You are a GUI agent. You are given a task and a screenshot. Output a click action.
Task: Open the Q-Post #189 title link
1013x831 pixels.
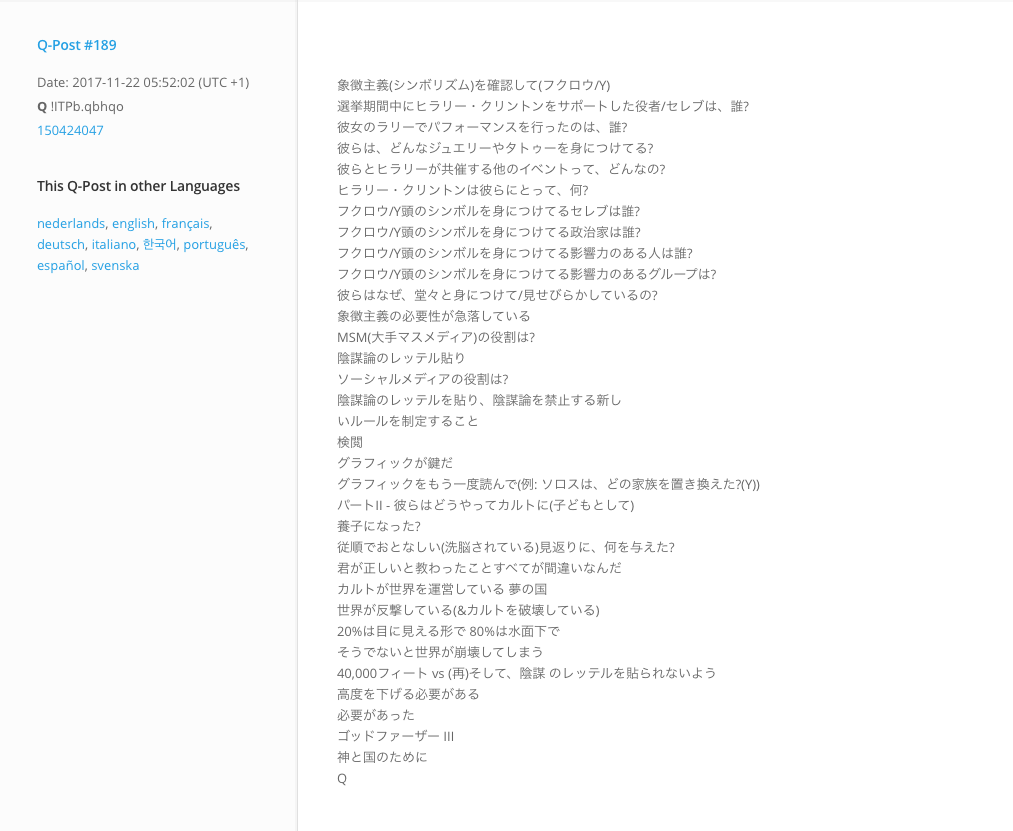pyautogui.click(x=77, y=45)
